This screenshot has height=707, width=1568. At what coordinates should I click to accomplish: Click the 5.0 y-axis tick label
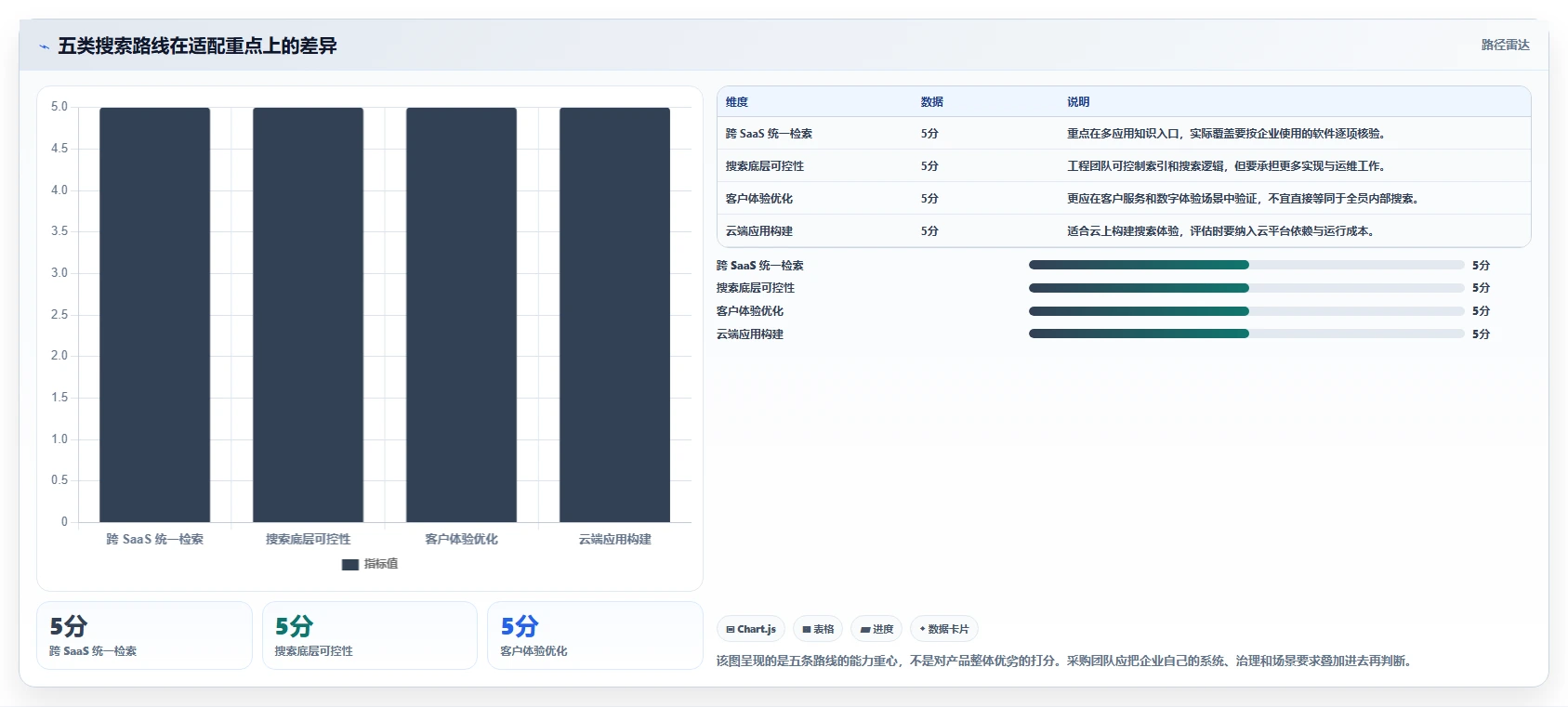pyautogui.click(x=59, y=107)
